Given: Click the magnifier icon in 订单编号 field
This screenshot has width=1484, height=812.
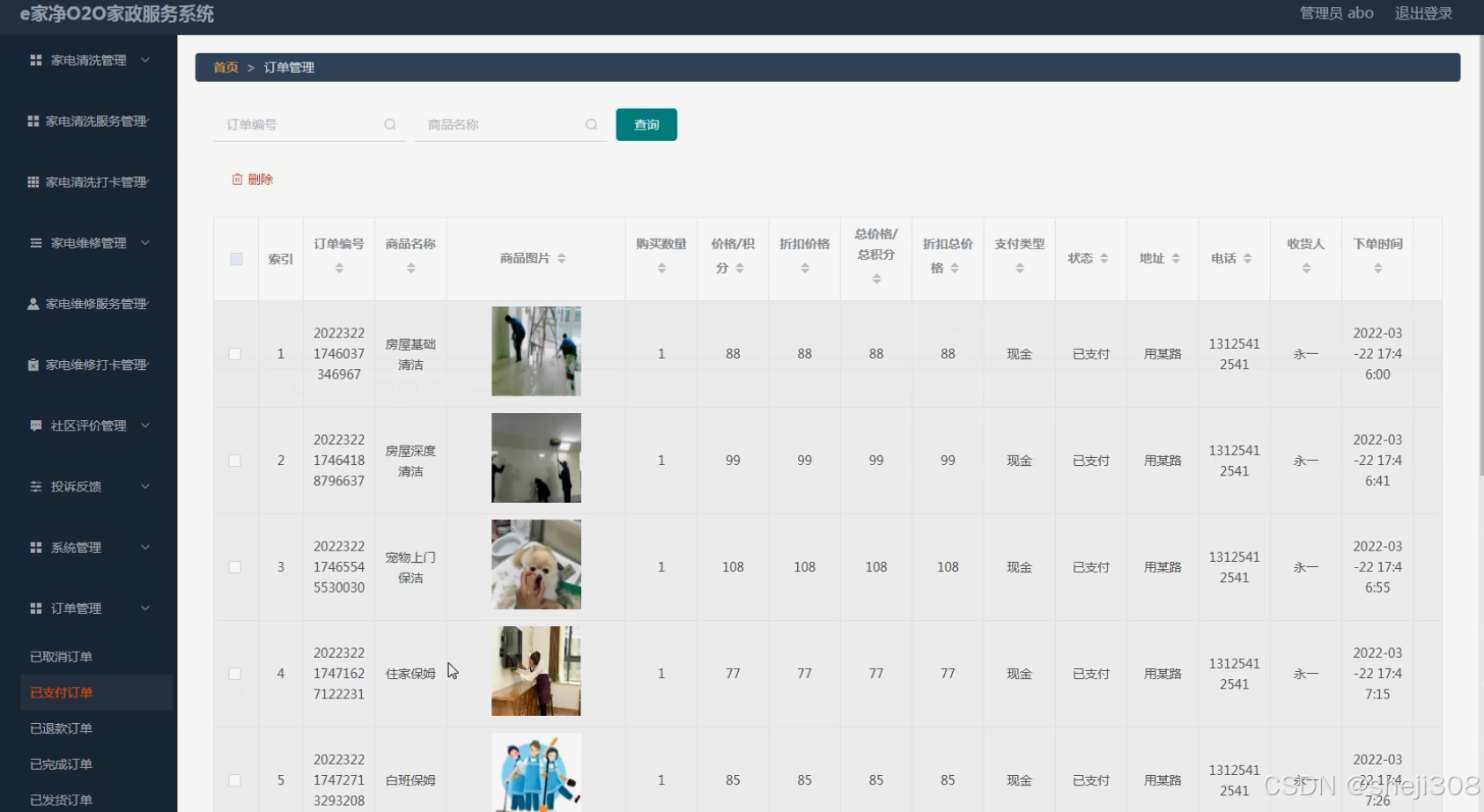Looking at the screenshot, I should pyautogui.click(x=389, y=124).
